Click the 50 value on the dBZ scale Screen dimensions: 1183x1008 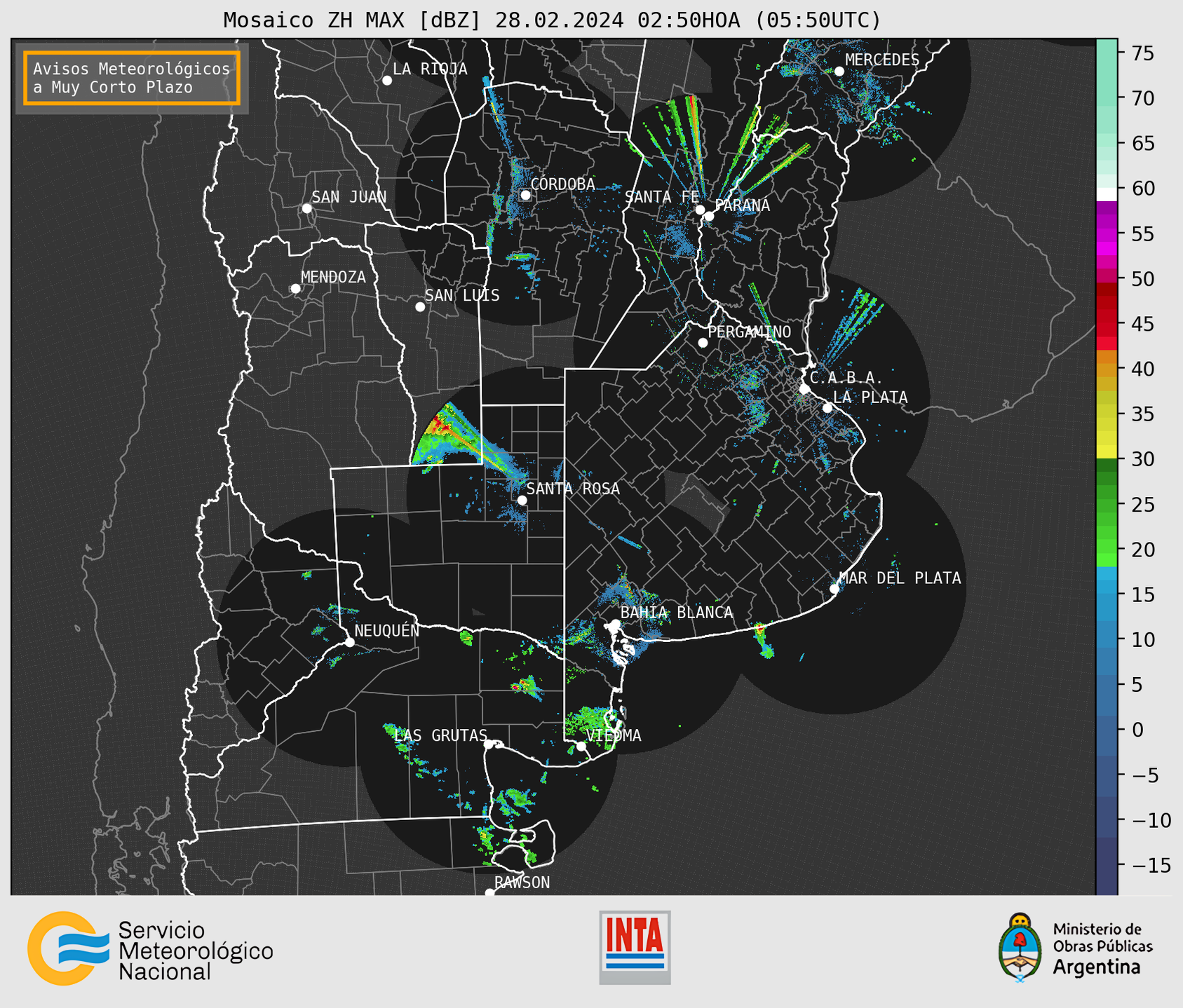1142,278
